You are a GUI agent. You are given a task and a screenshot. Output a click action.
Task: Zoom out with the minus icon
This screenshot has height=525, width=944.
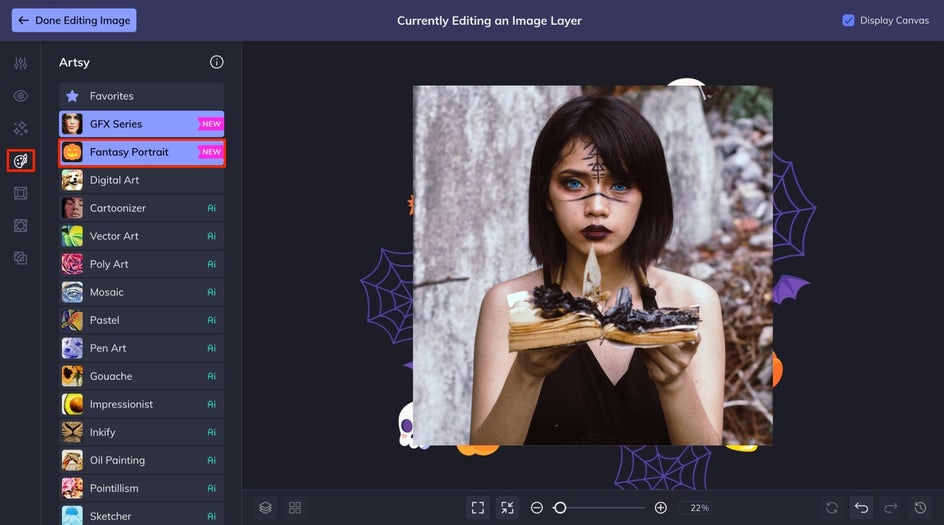tap(537, 508)
